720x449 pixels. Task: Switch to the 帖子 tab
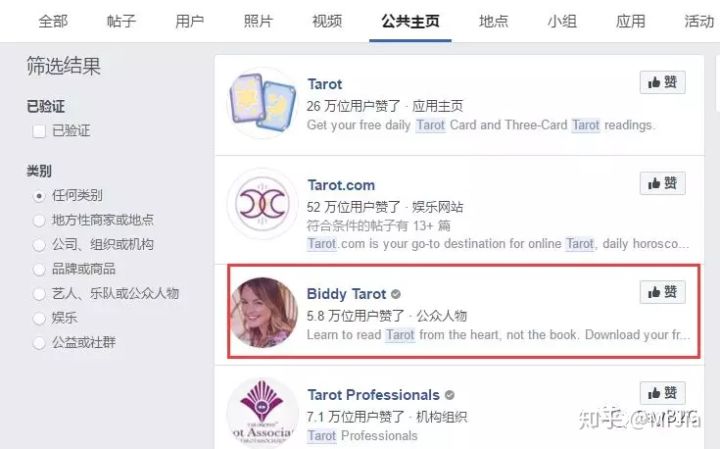click(x=121, y=21)
